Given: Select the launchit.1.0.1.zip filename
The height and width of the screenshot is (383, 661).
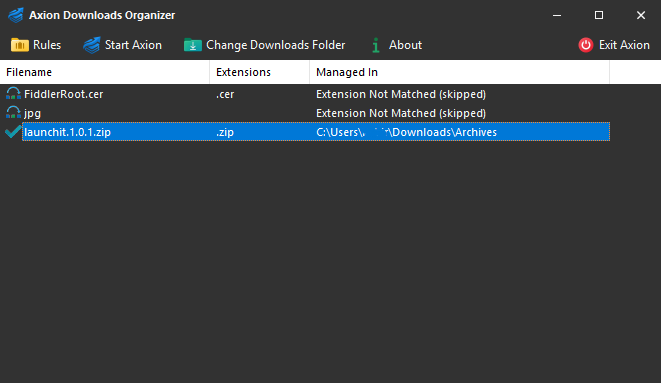Looking at the screenshot, I should point(67,132).
